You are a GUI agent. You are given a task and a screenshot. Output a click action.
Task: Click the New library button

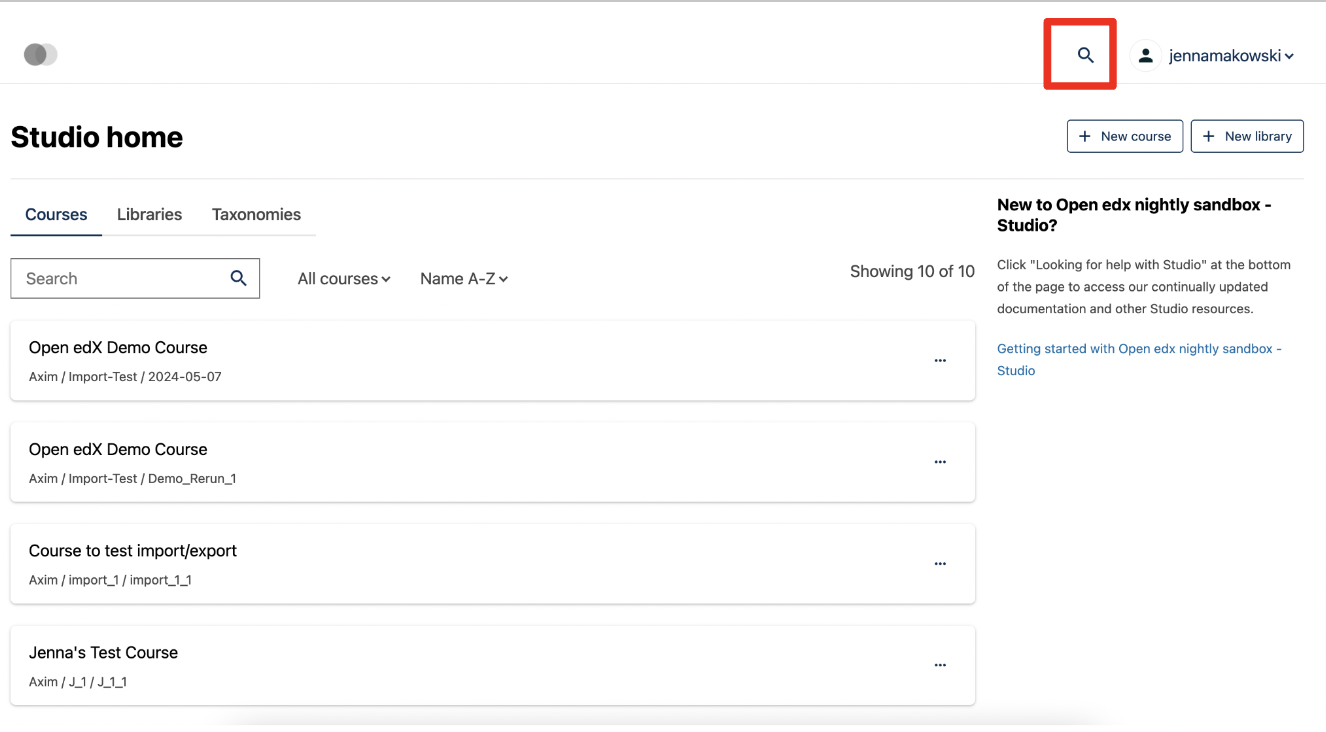[x=1247, y=137]
